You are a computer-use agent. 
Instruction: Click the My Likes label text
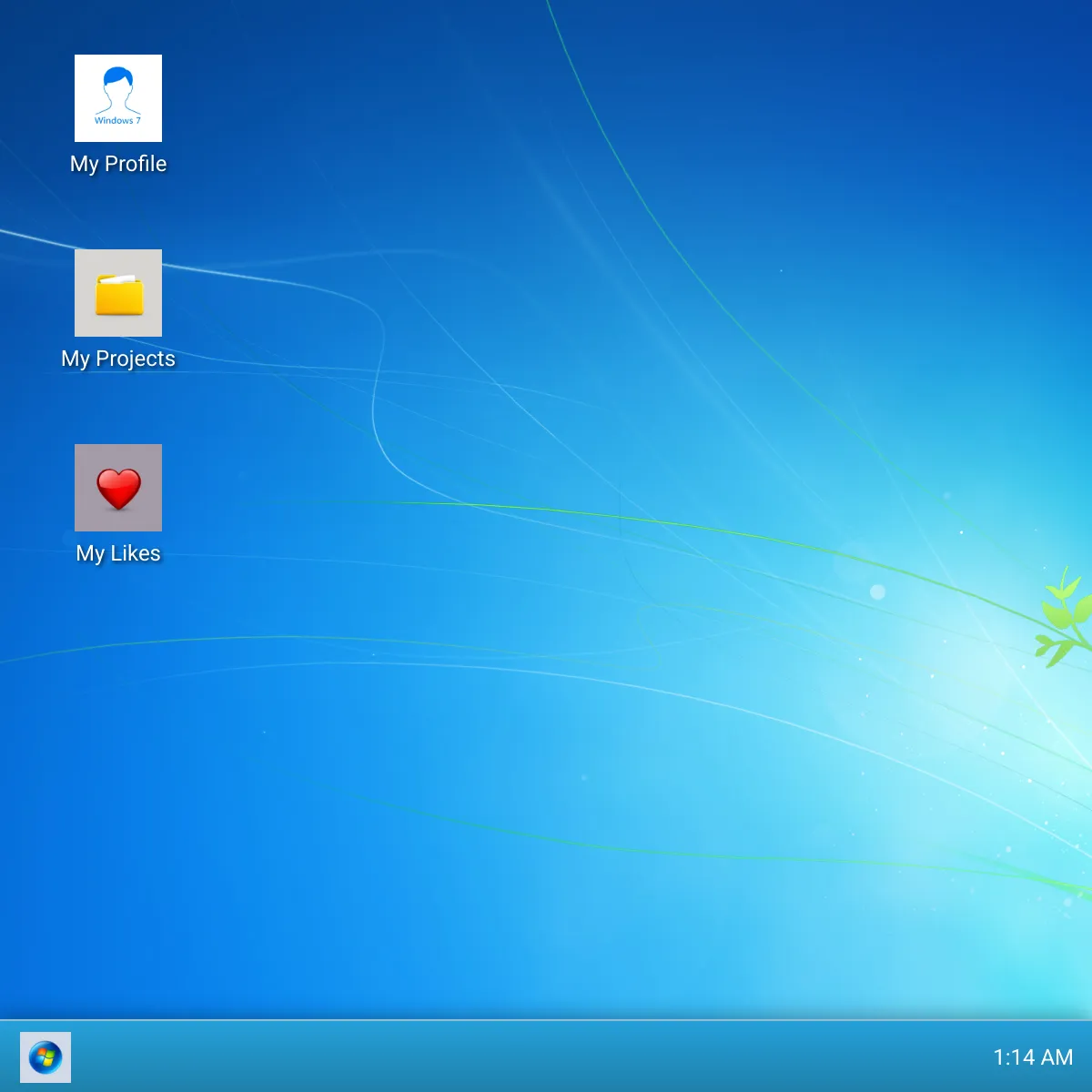pos(118,553)
